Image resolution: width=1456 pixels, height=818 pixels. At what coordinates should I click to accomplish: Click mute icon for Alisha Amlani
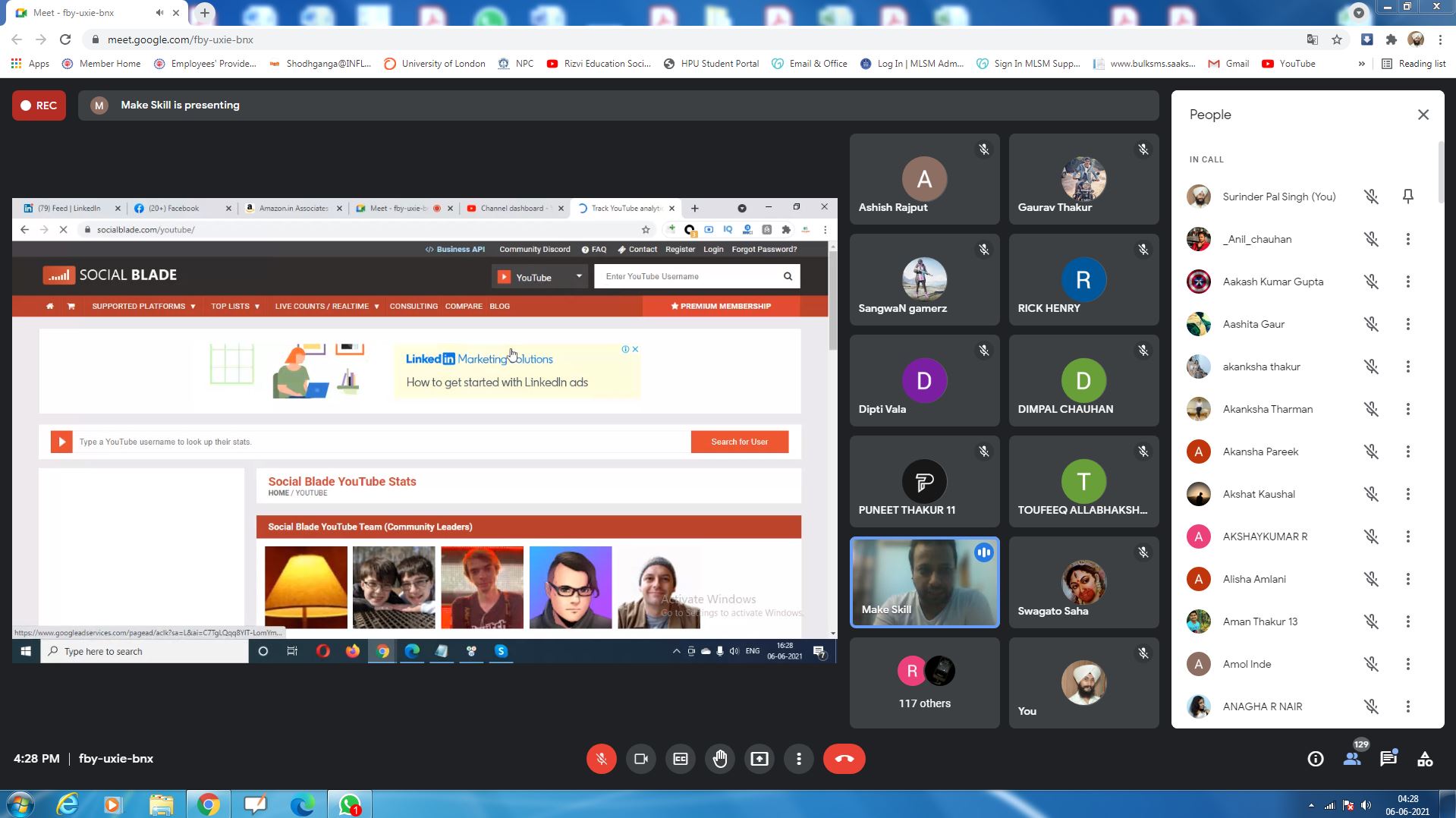[x=1371, y=579]
